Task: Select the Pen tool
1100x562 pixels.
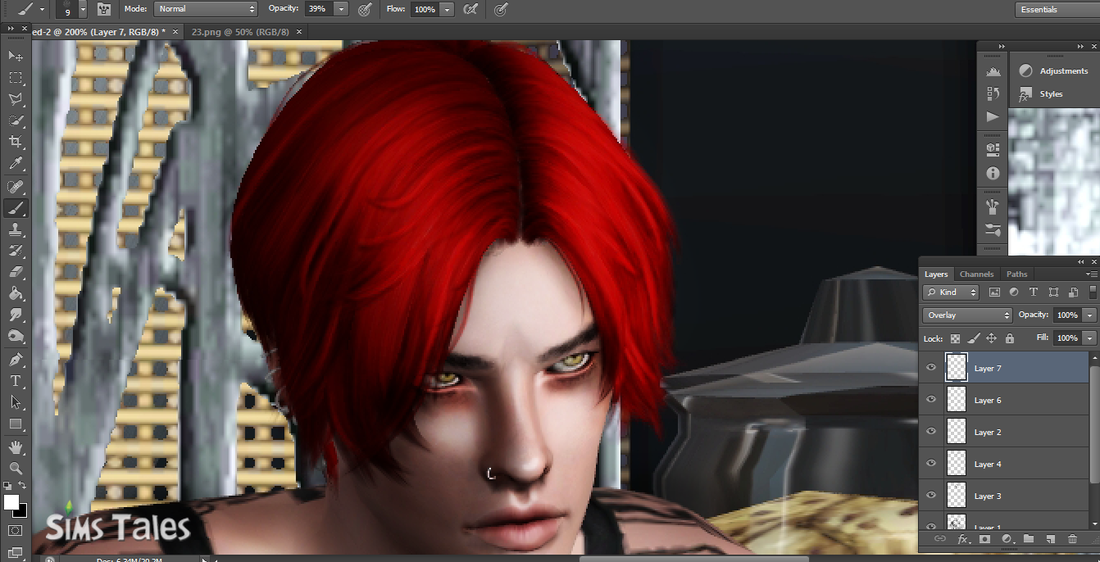Action: pos(15,360)
